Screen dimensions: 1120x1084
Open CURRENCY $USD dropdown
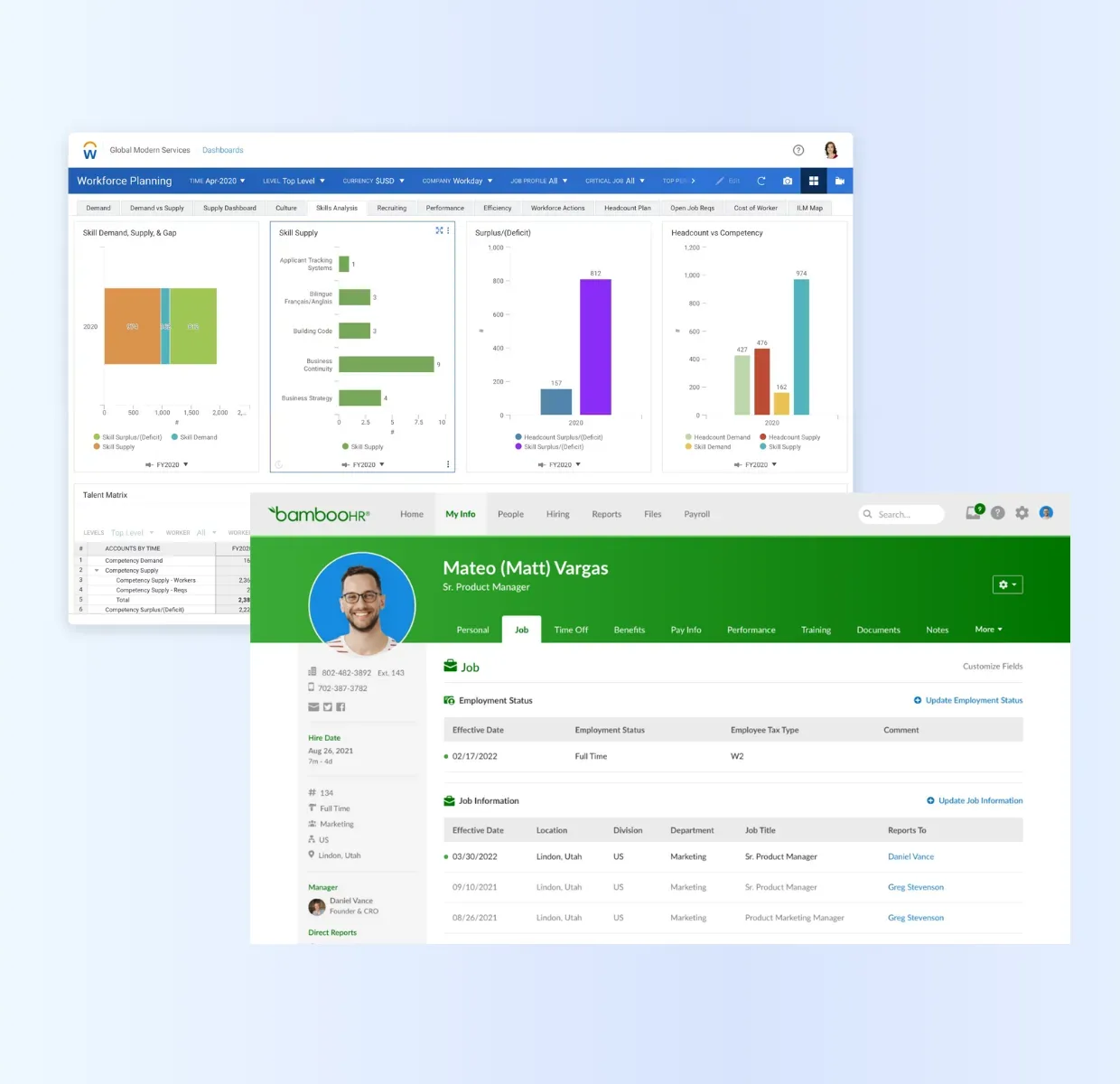(374, 181)
